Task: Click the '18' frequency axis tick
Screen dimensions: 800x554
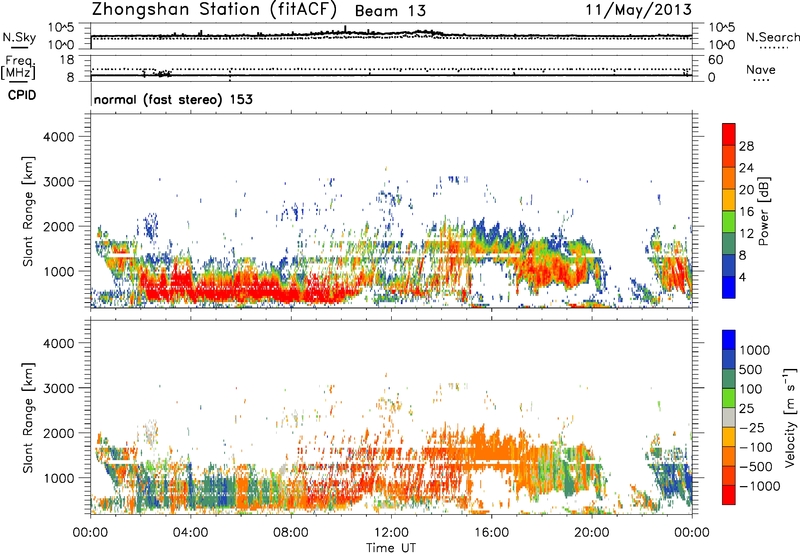Action: pos(67,60)
